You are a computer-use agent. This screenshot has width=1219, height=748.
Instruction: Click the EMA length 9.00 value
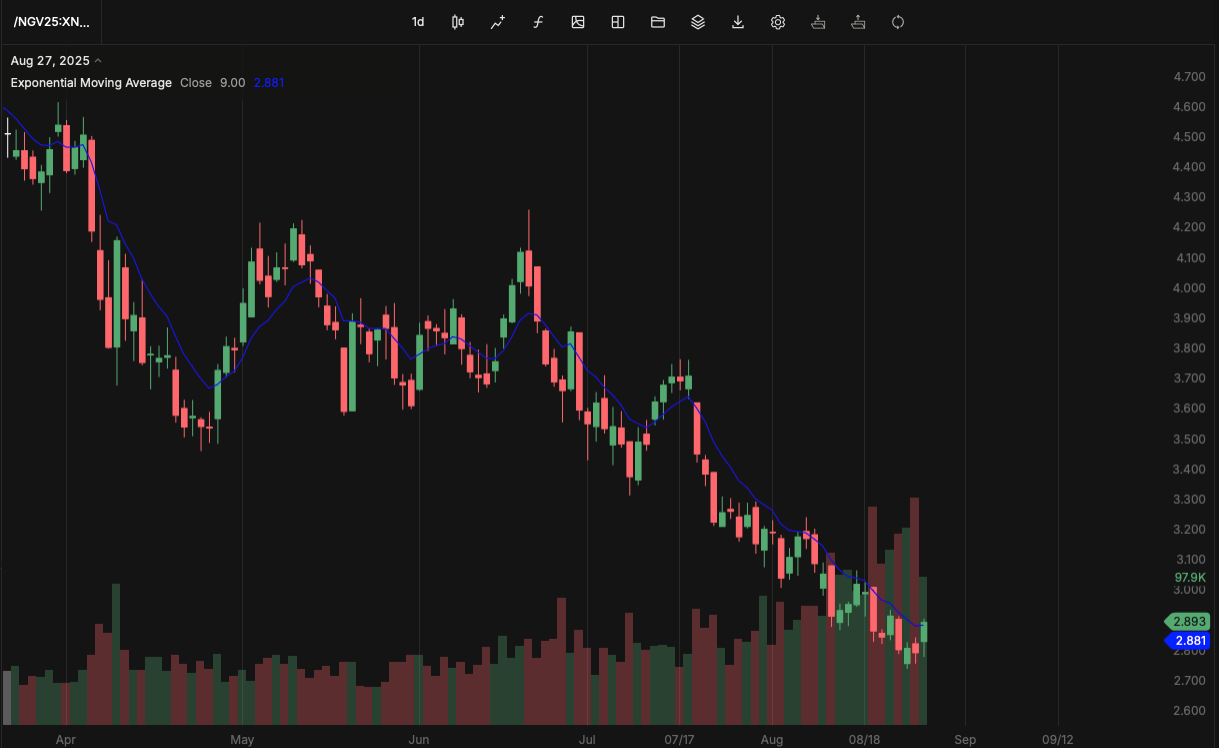232,83
